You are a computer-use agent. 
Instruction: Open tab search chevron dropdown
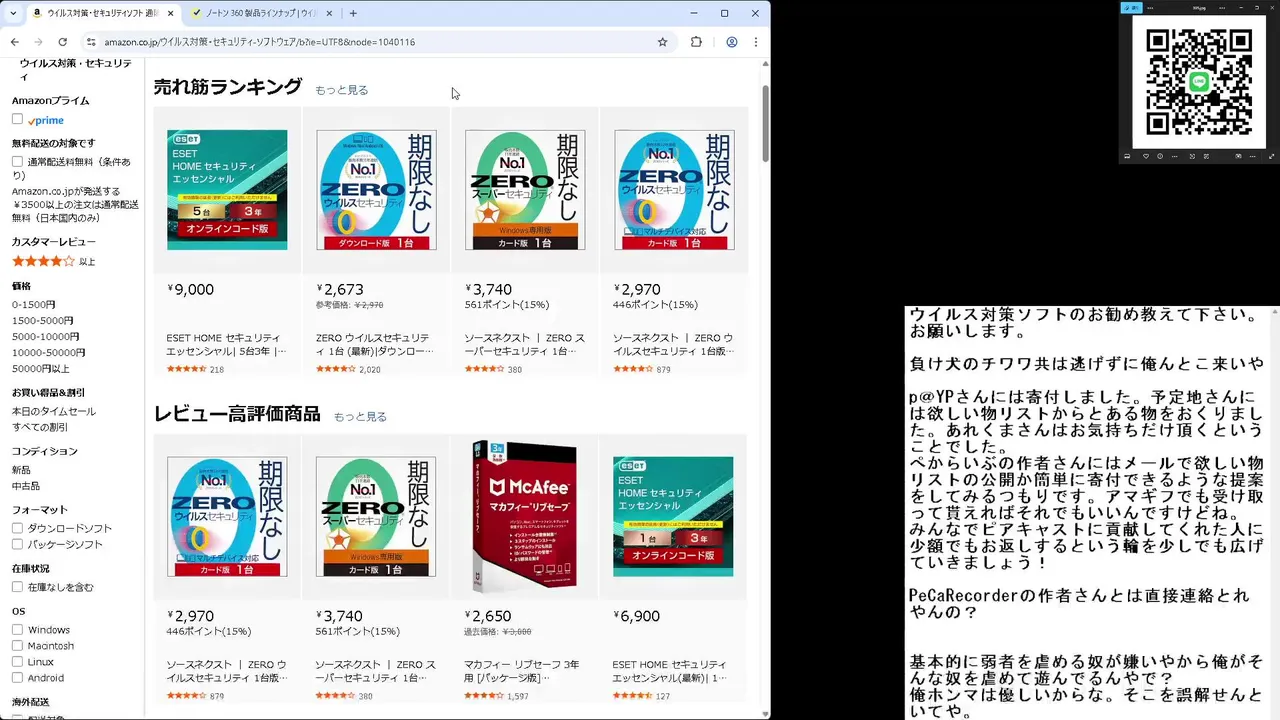coord(13,13)
